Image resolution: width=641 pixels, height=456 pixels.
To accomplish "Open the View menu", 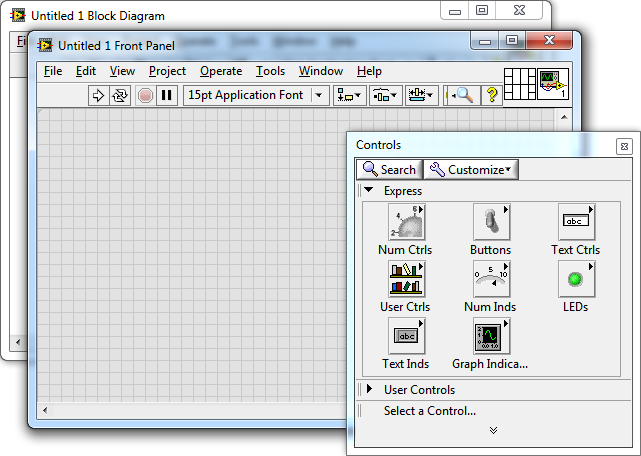I will click(122, 71).
